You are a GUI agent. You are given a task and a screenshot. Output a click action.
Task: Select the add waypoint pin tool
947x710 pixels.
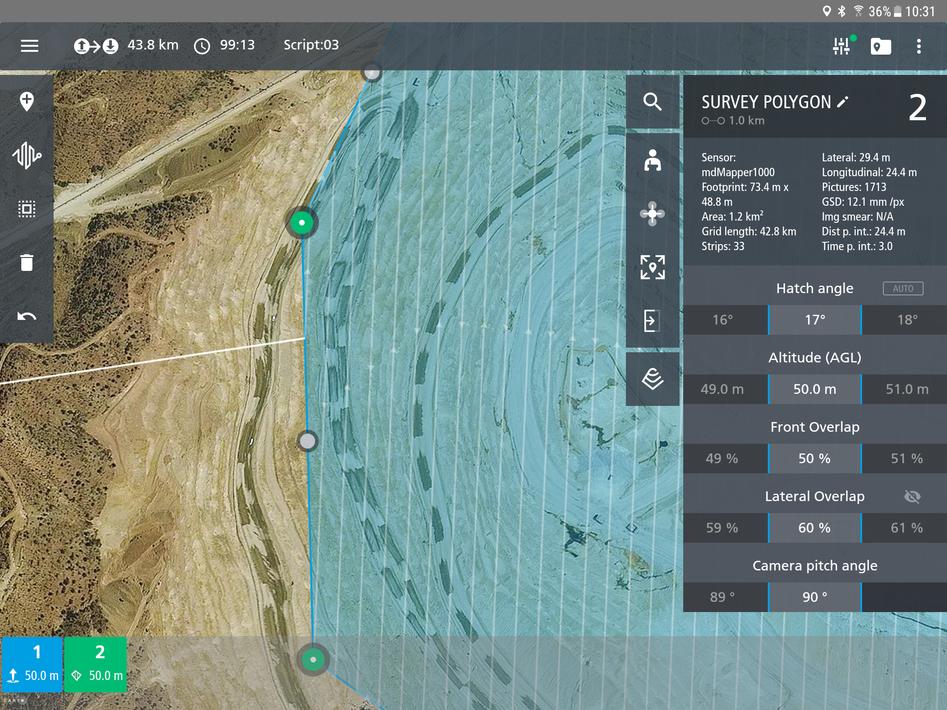(27, 101)
